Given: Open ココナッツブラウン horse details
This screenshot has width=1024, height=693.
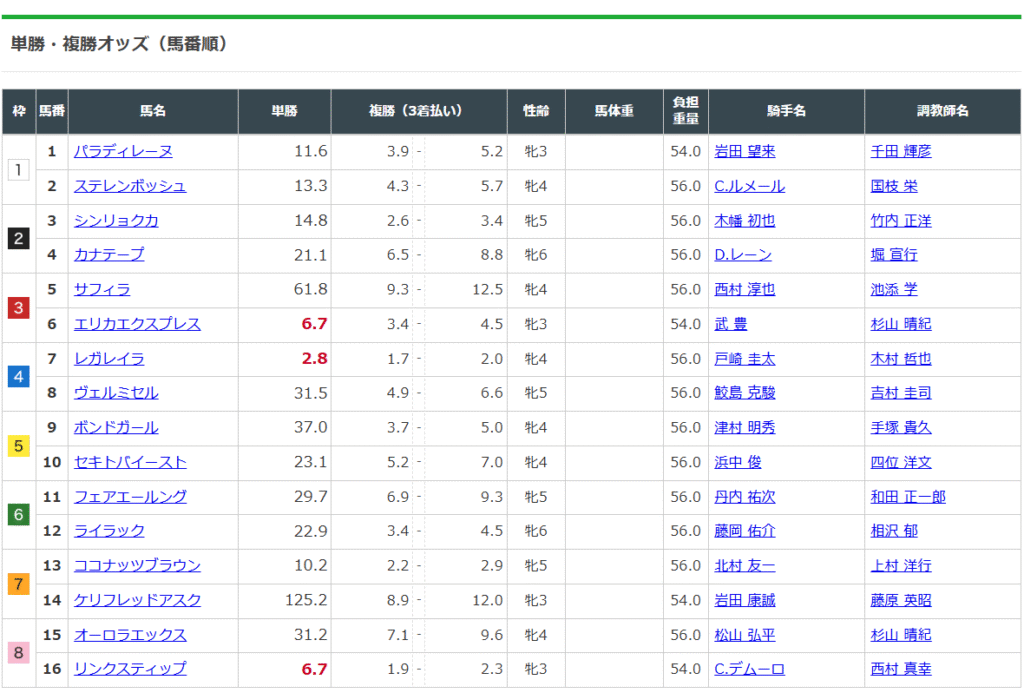Looking at the screenshot, I should pos(137,566).
